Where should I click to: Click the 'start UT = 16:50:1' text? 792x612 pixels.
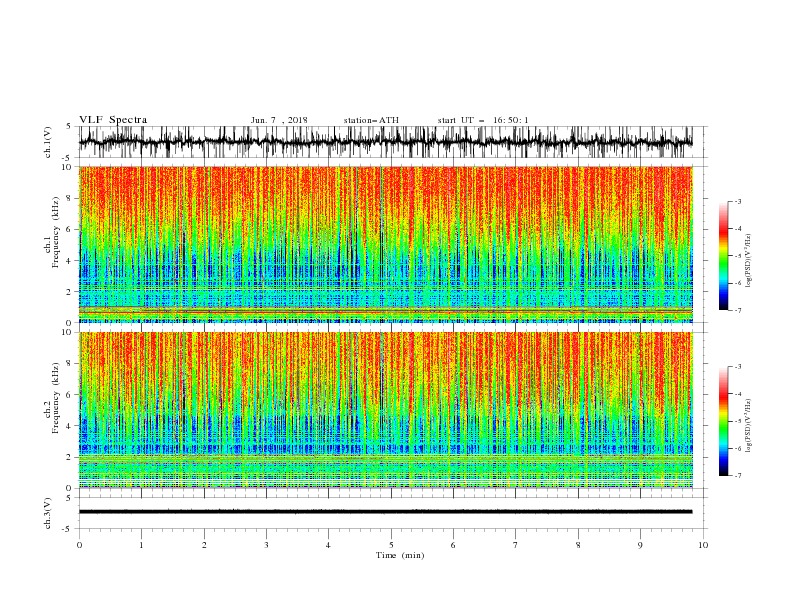tap(483, 120)
